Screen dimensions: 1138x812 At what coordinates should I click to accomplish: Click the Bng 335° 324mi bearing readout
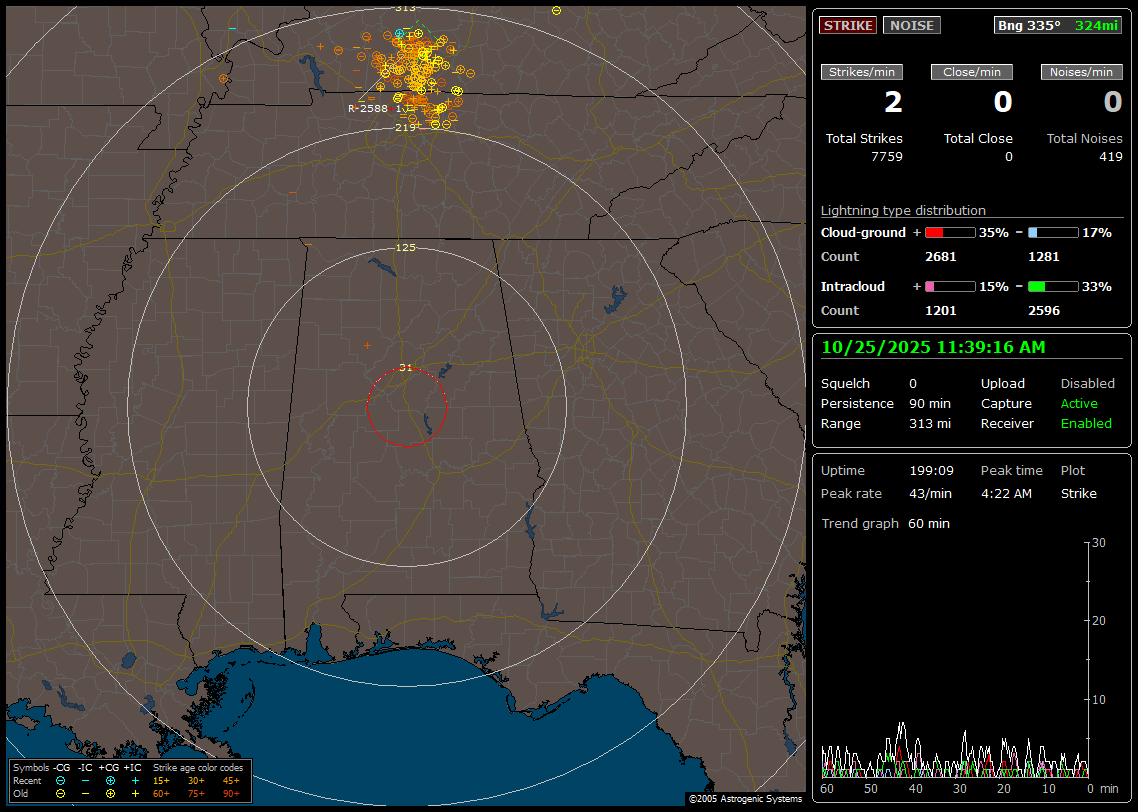pos(1057,25)
